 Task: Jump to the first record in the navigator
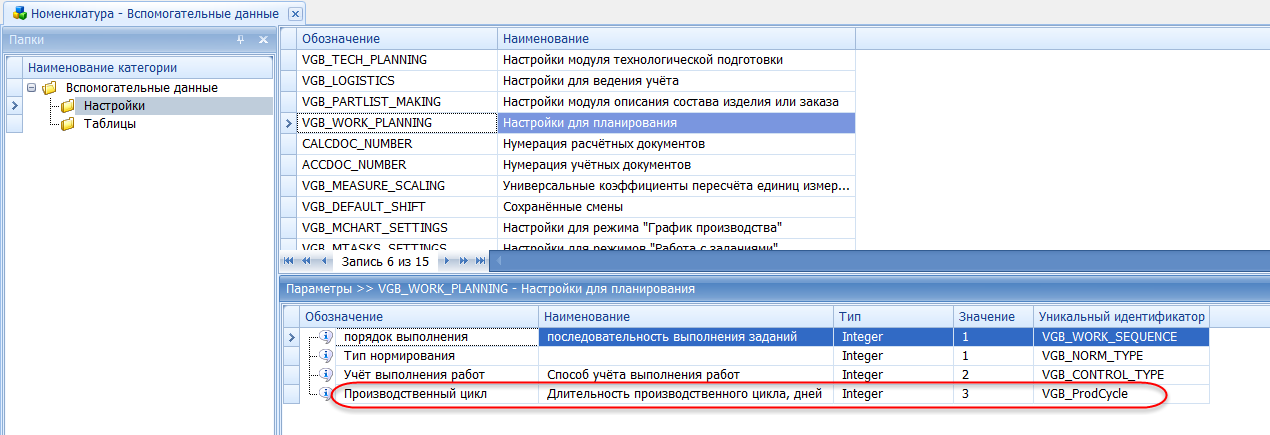[290, 261]
